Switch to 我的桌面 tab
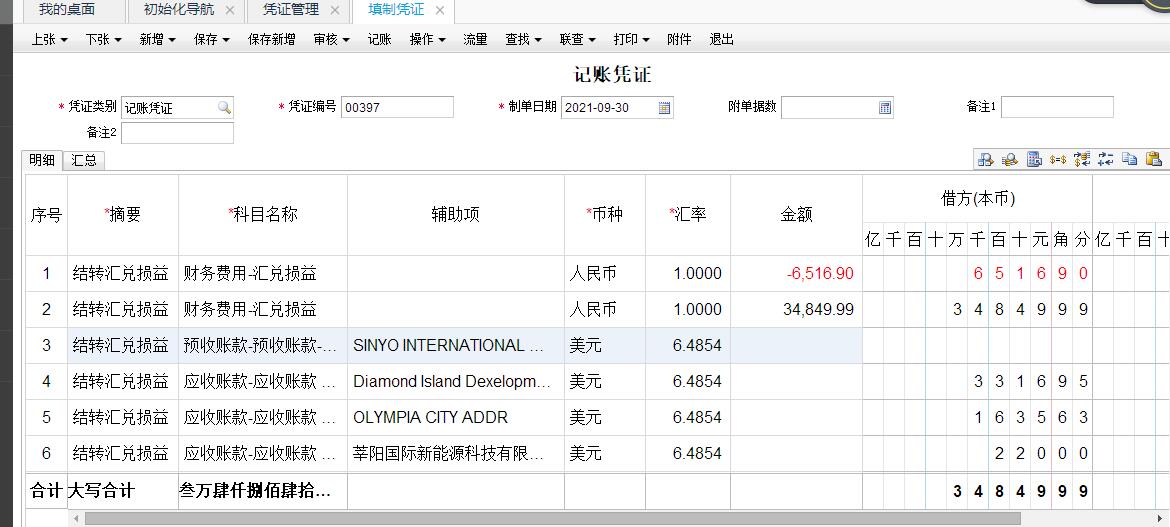1170x527 pixels. pos(67,10)
